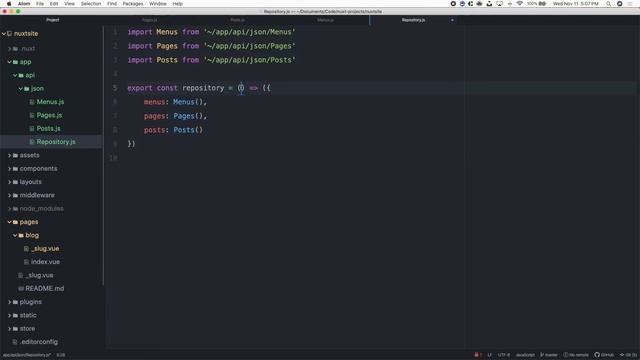
Task: Collapse the blog folder chevron
Action: pyautogui.click(x=15, y=236)
